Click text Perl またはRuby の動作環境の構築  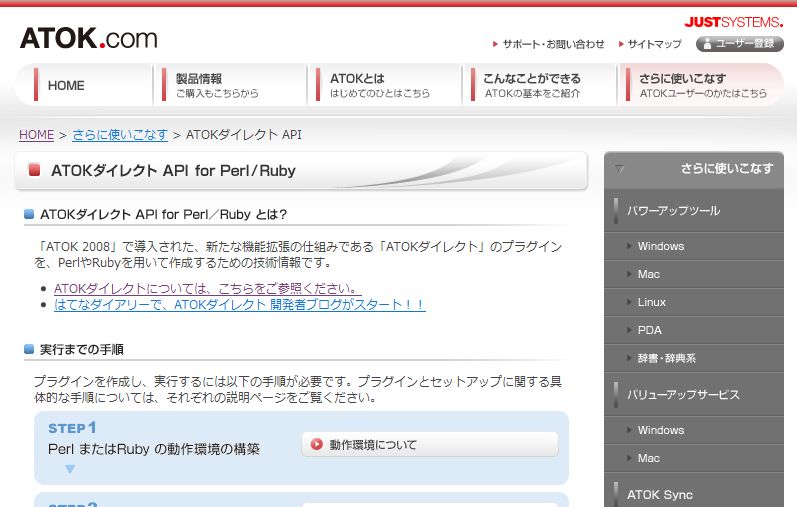point(154,449)
